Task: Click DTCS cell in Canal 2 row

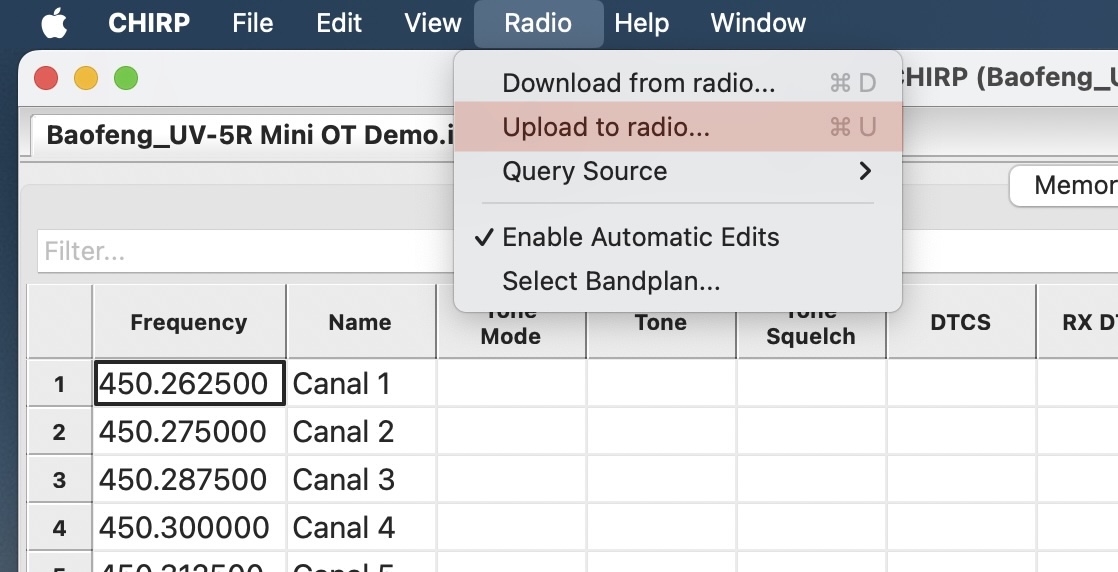Action: pyautogui.click(x=961, y=431)
